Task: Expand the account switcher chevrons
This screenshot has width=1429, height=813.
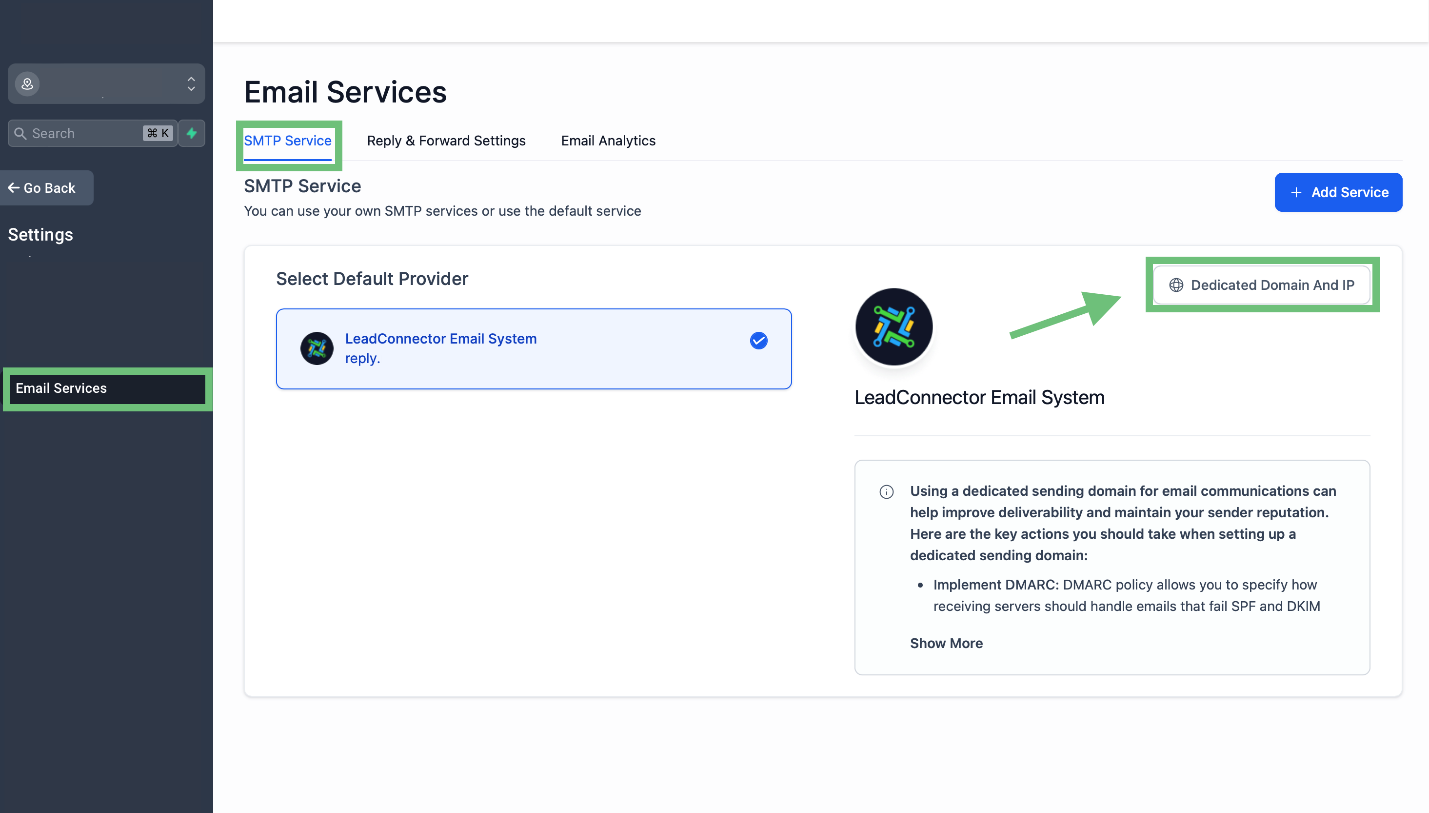Action: pyautogui.click(x=191, y=84)
